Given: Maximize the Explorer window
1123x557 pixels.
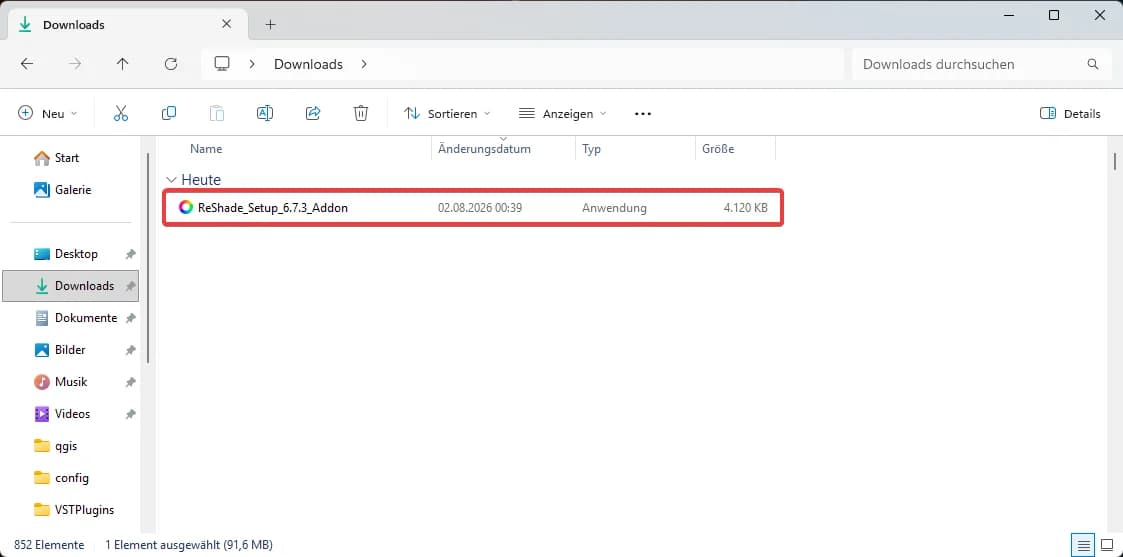Looking at the screenshot, I should coord(1054,15).
